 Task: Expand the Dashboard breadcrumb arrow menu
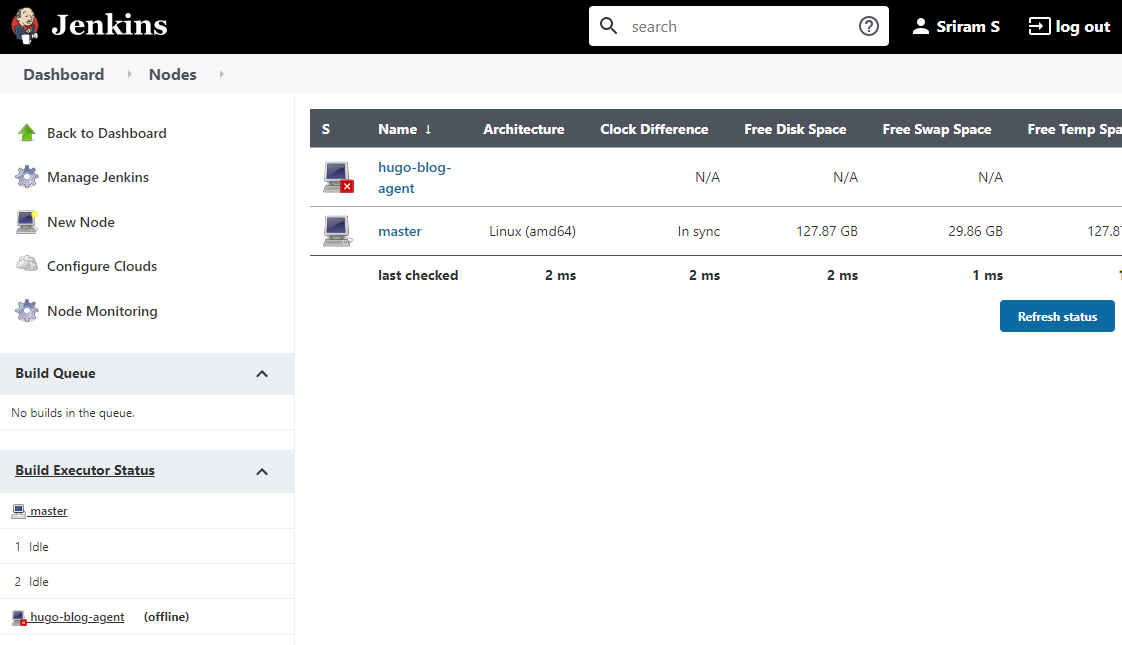(x=129, y=74)
